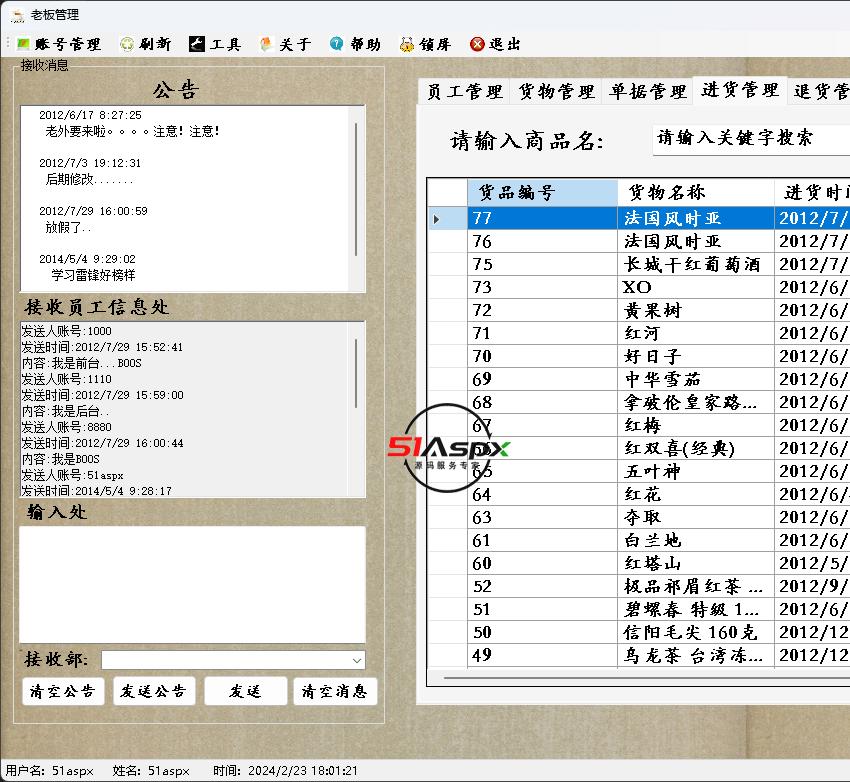Click the 用户名: 51aspx status entry
This screenshot has height=782, width=850.
(x=50, y=771)
